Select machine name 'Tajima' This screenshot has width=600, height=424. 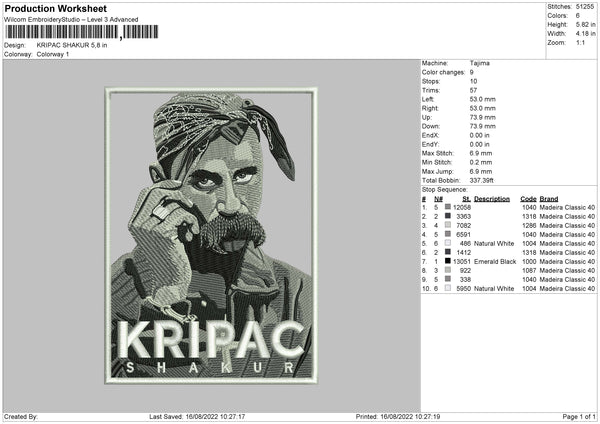pos(479,63)
